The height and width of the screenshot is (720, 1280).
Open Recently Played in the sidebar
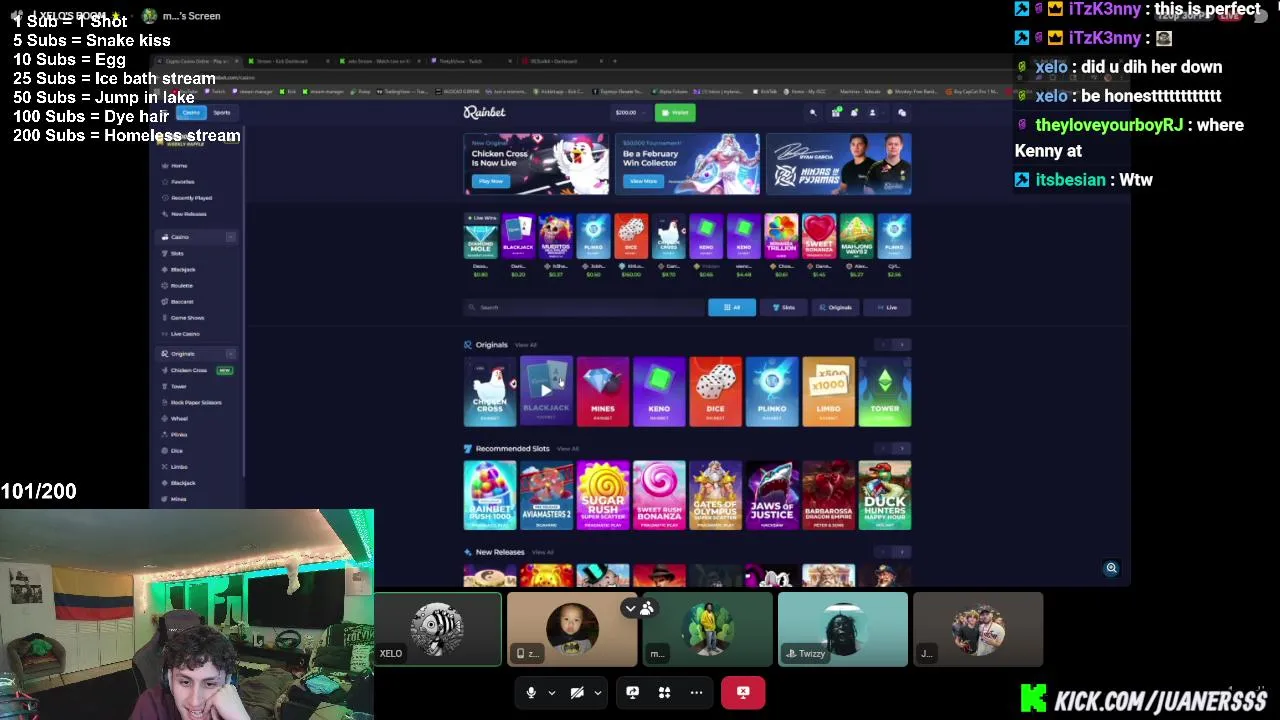[x=190, y=198]
